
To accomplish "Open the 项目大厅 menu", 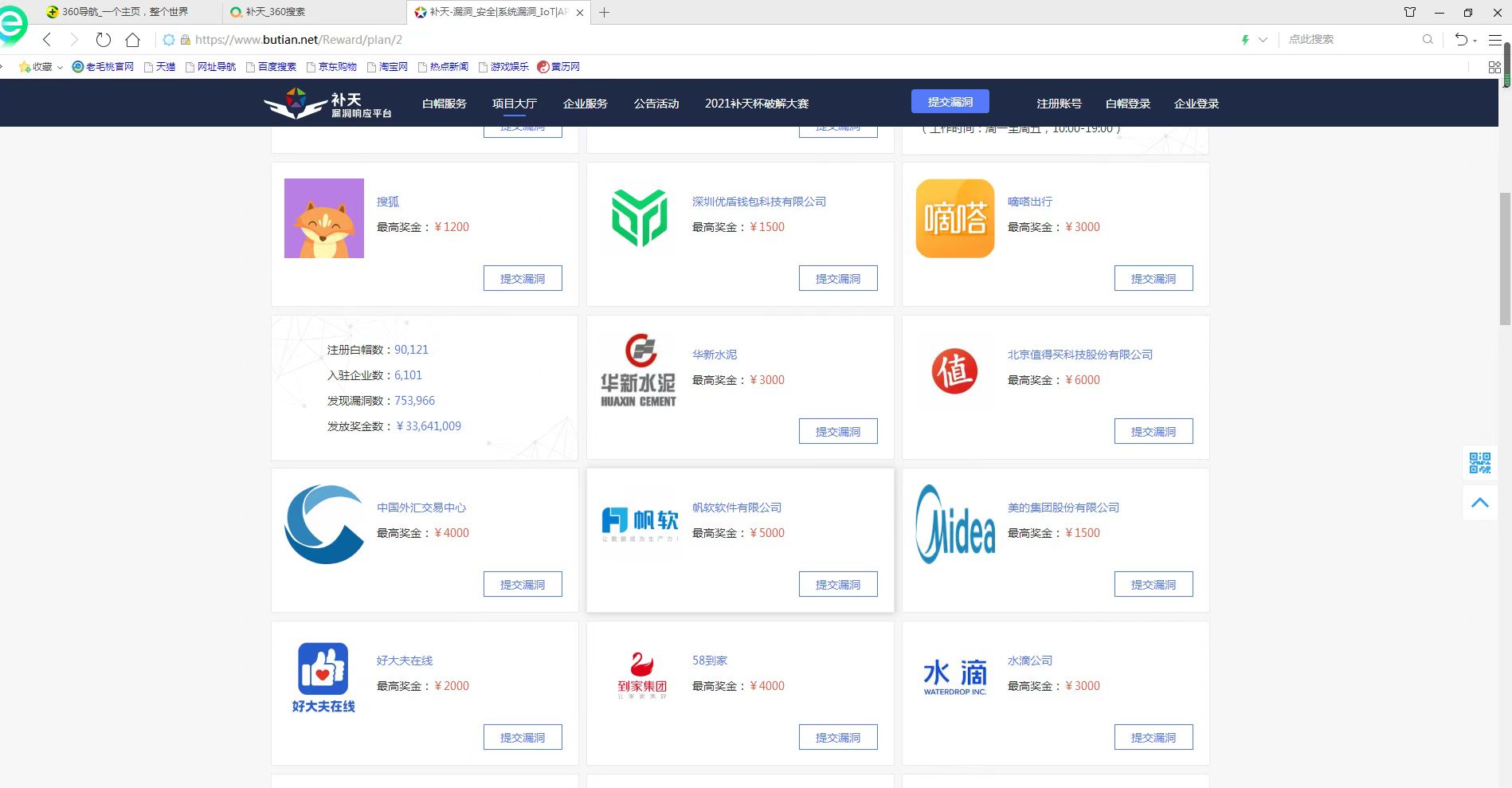I will [515, 104].
